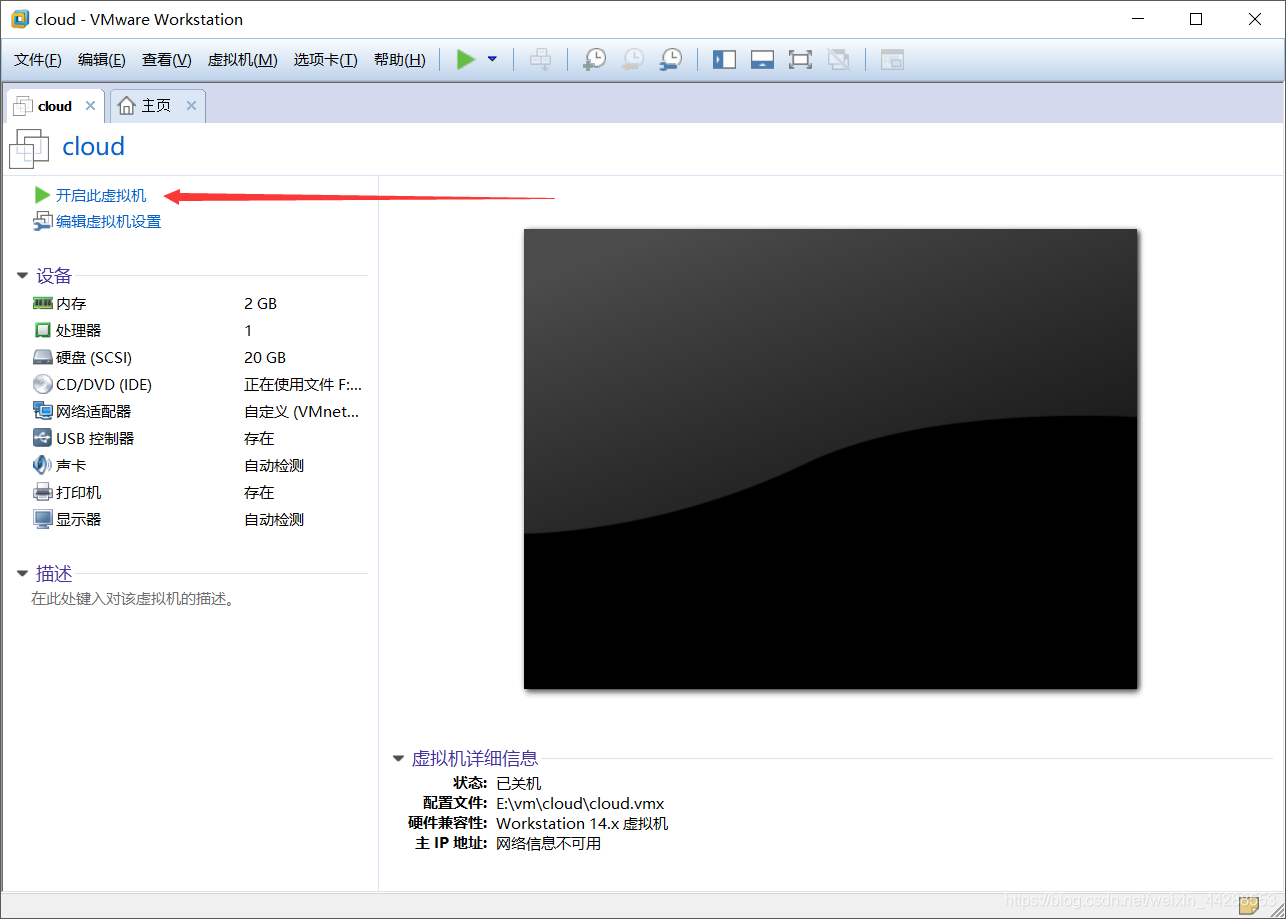This screenshot has width=1286, height=919.
Task: Open the 文件(F) menu
Action: (38, 60)
